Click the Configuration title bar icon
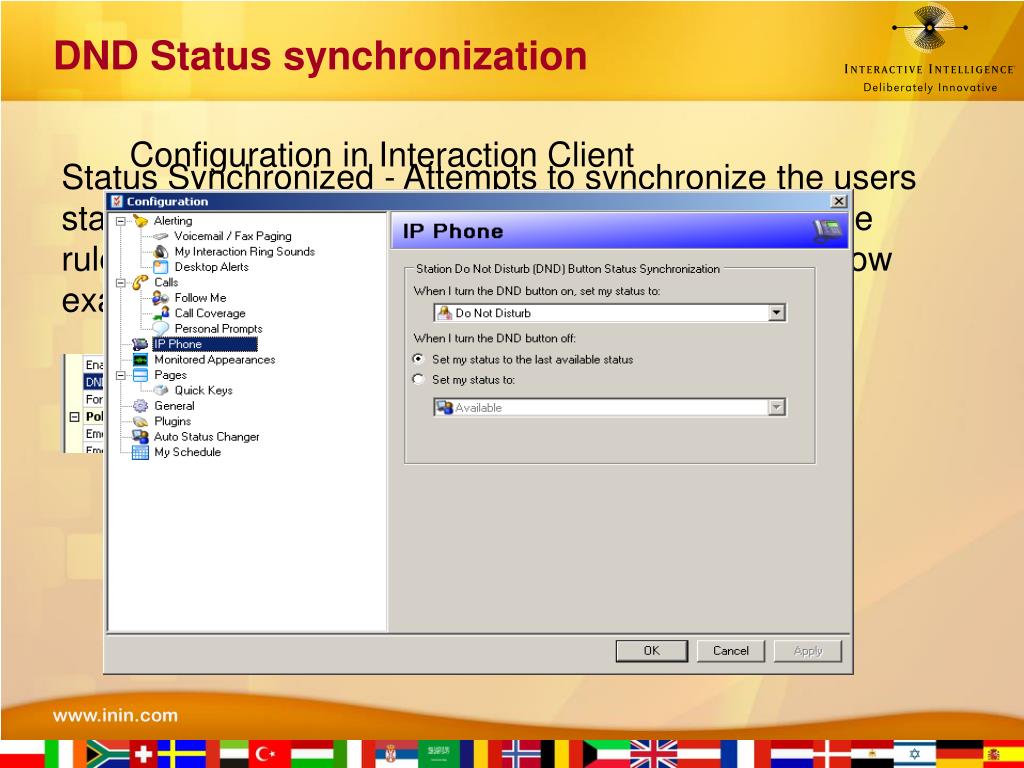1024x768 pixels. (117, 201)
